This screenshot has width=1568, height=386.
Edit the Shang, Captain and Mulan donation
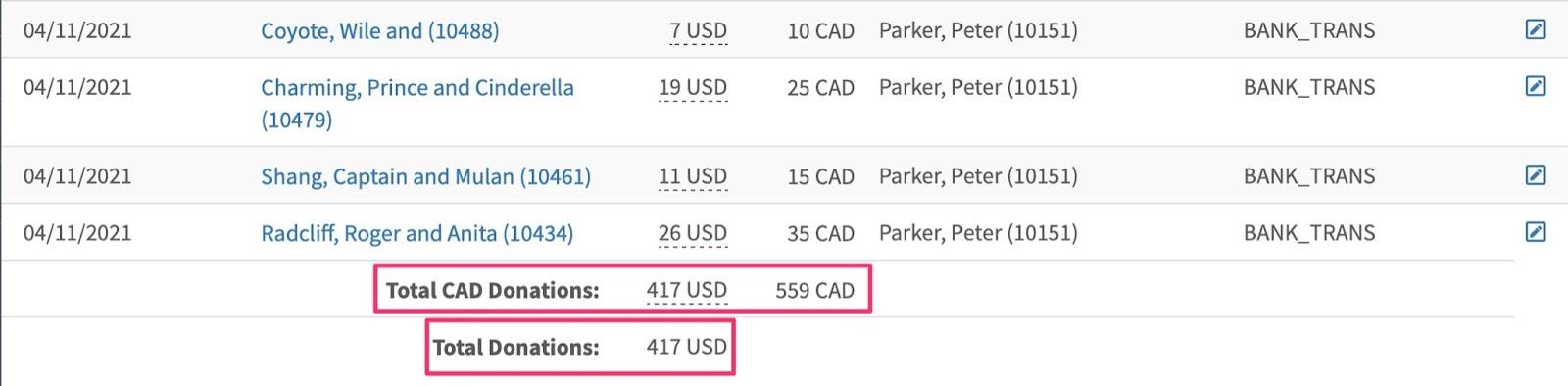[x=1536, y=175]
